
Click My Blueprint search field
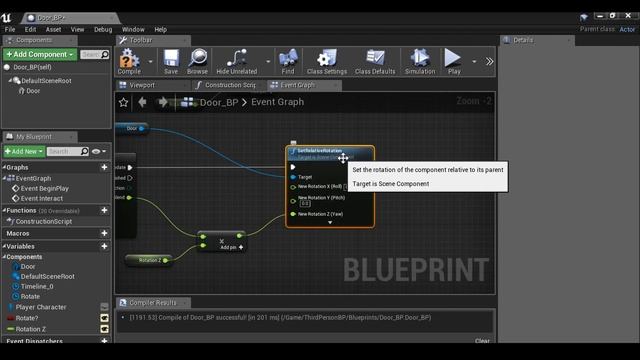tap(63, 151)
